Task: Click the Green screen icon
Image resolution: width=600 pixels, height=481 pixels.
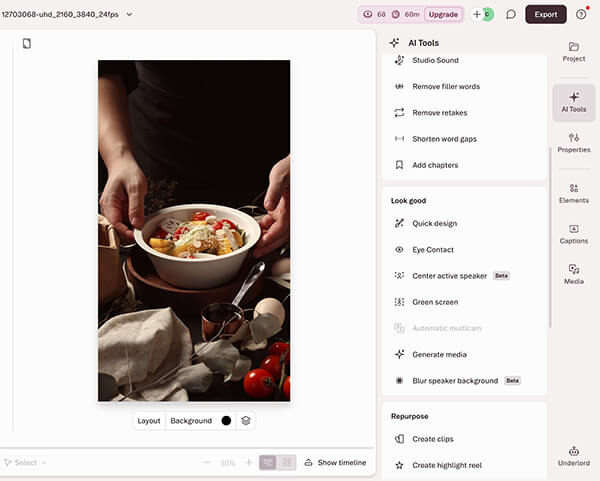Action: pos(399,302)
